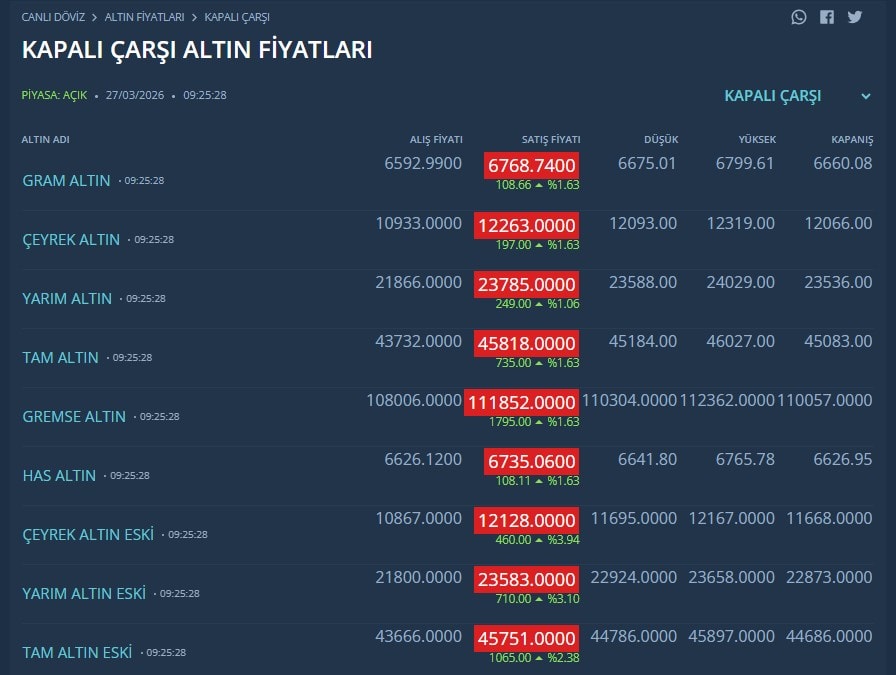View TAM ALTIN price page

(61, 357)
